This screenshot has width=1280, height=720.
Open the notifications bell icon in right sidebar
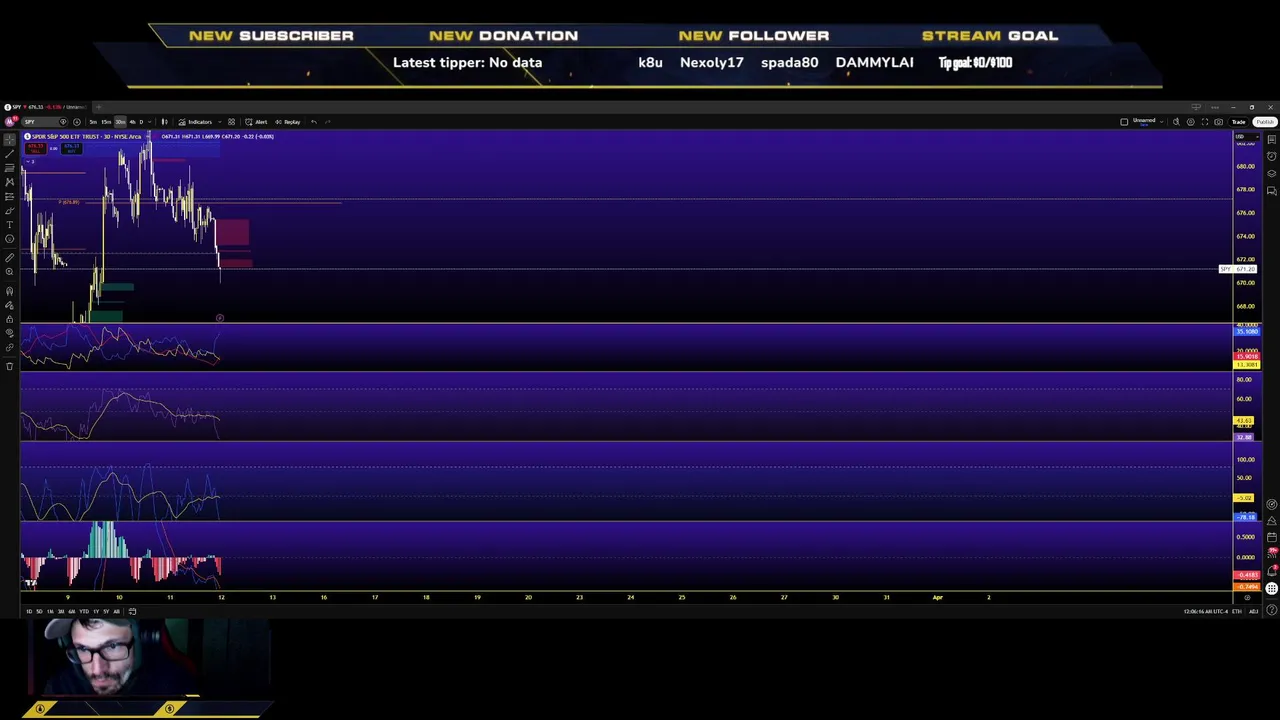[x=1272, y=571]
